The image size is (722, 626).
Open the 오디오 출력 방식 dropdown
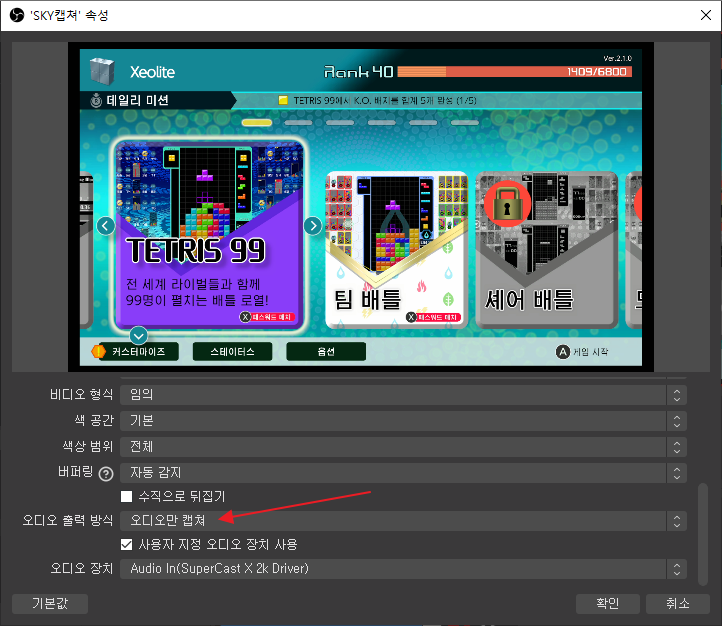coord(403,521)
